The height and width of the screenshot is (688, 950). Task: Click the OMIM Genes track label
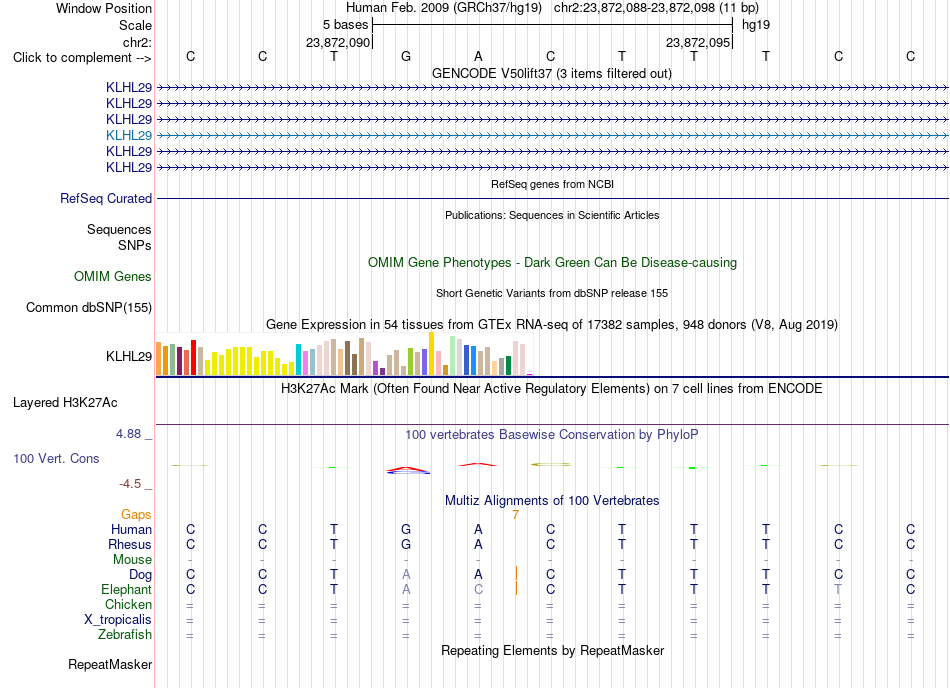point(112,277)
